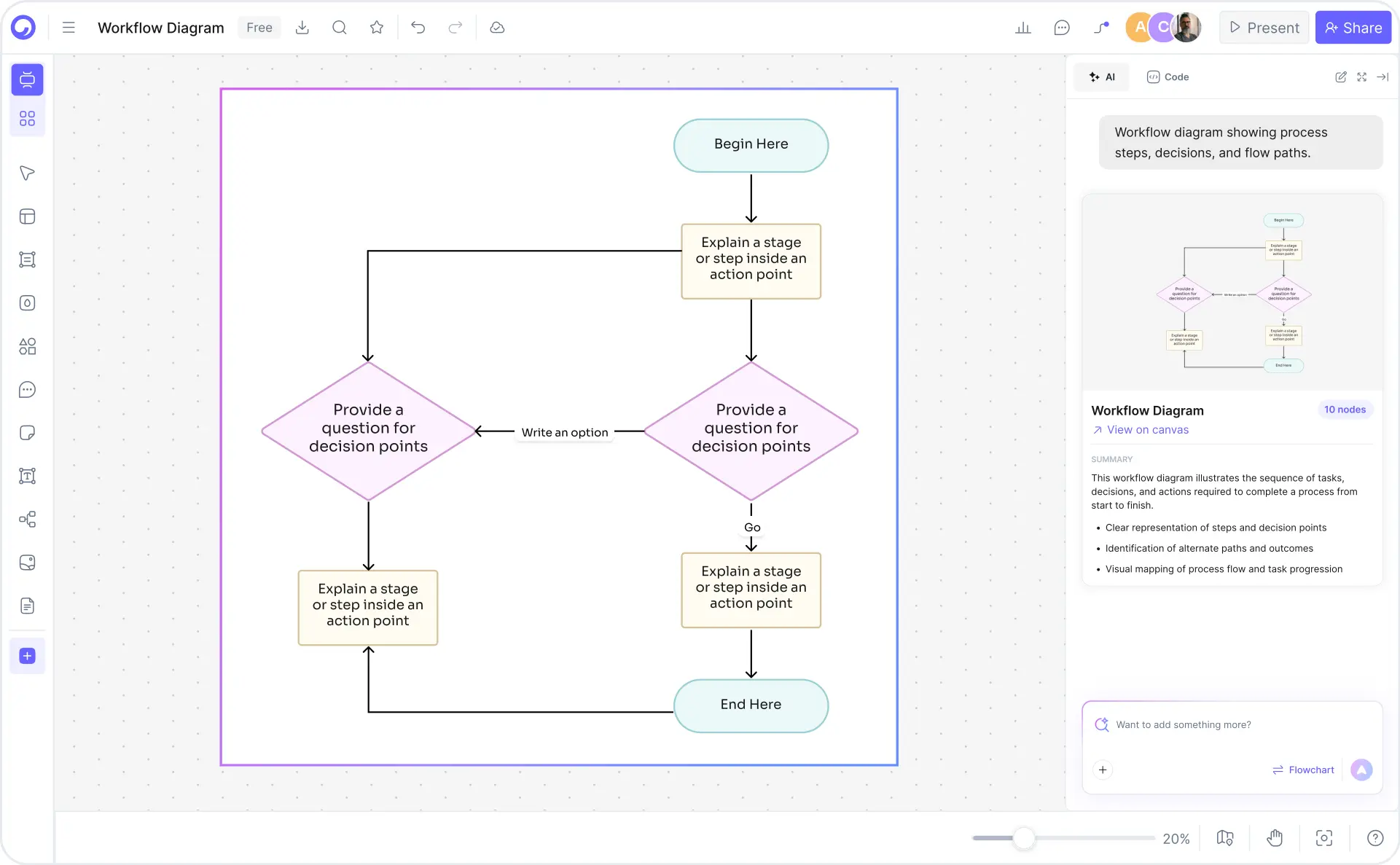Select the mind map diagram tool

27,520
